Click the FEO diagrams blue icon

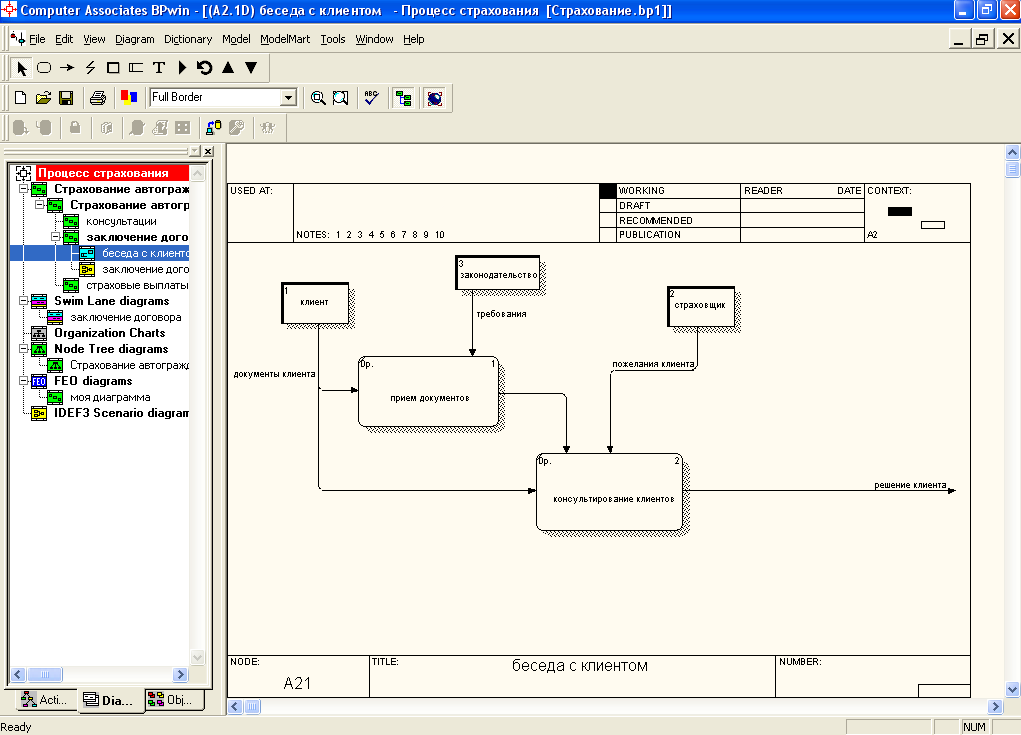[39, 381]
